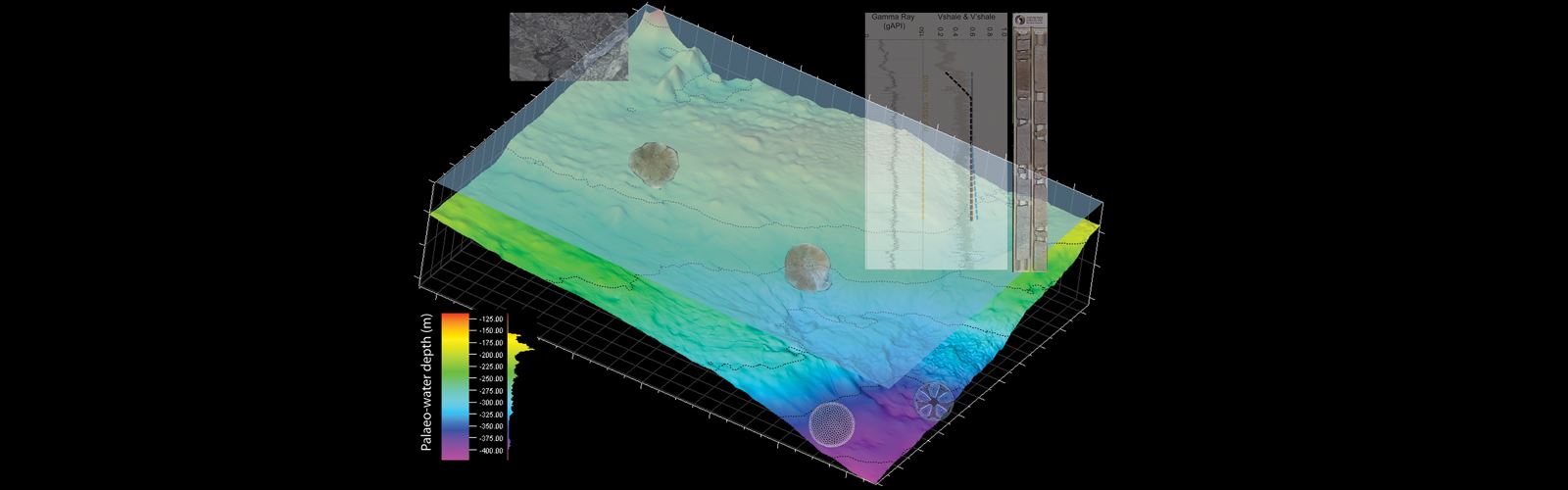Pick the magenta bottom of the depth colorbar

(x=457, y=454)
